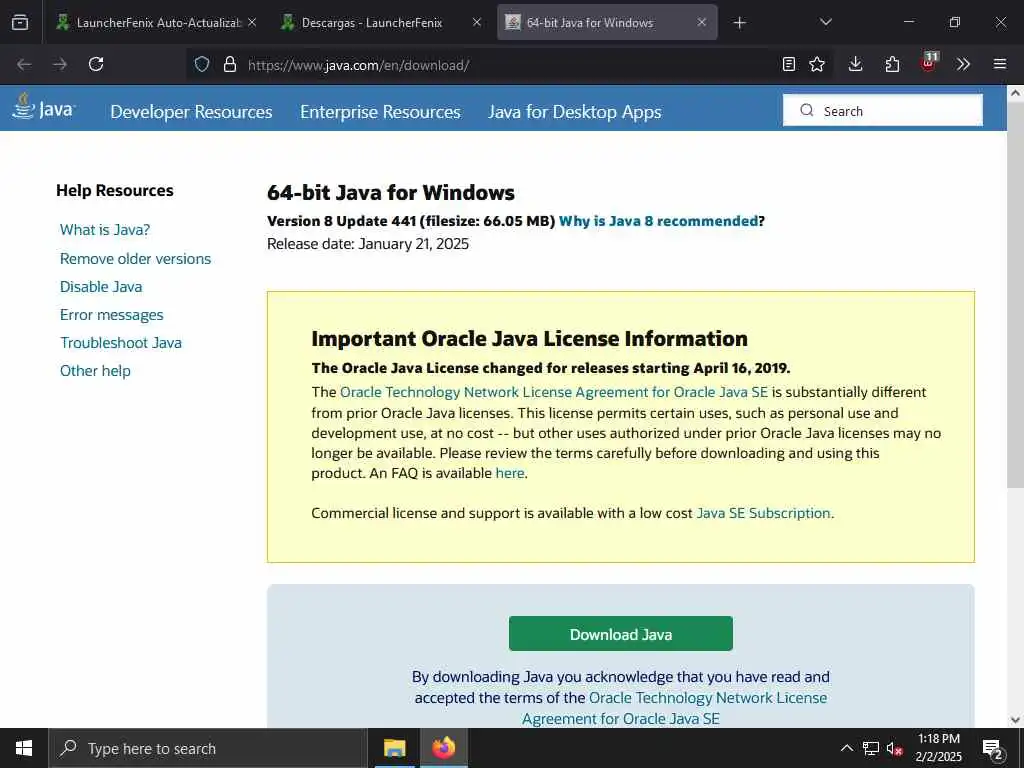Click the scrollbar up arrow
This screenshot has height=768, width=1024.
tap(1015, 93)
